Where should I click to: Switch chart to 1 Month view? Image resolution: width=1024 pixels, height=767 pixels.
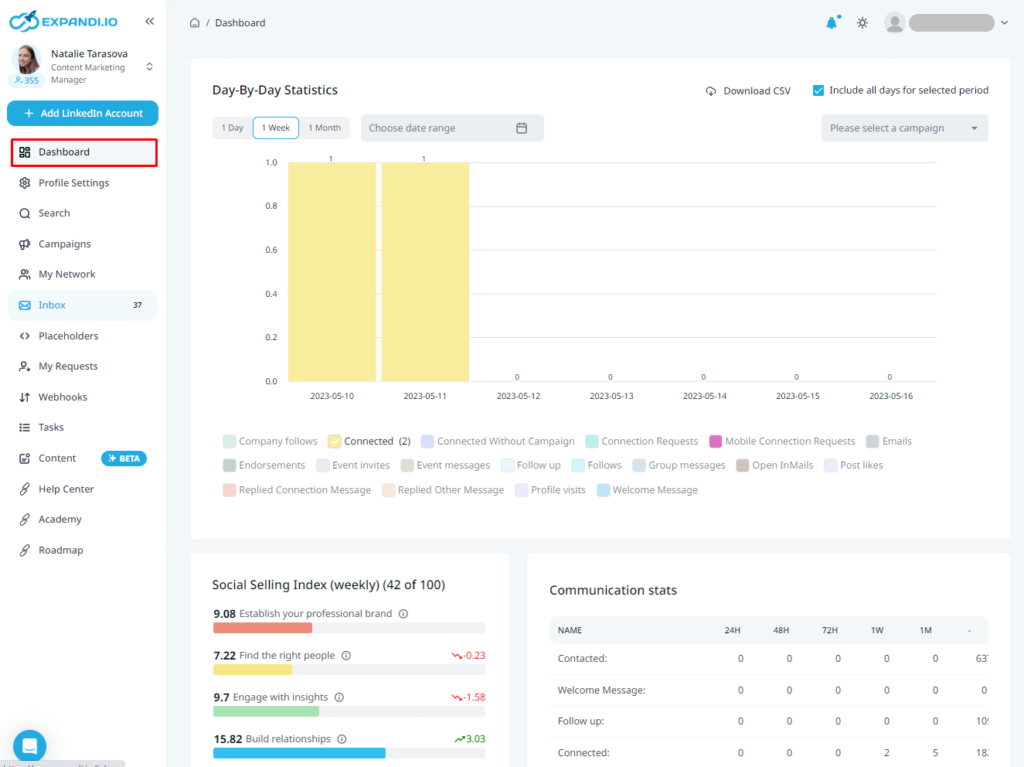click(325, 128)
